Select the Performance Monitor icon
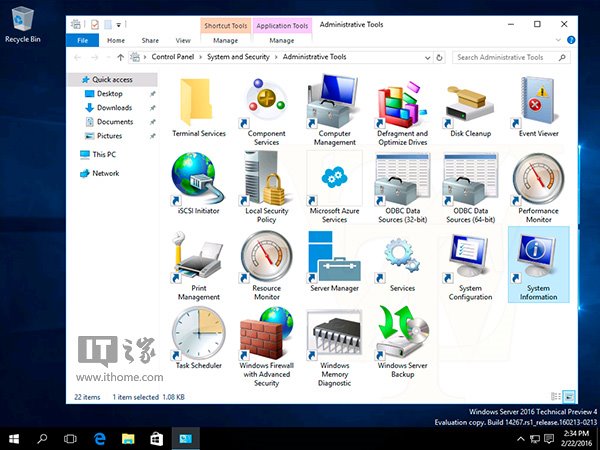Screen dimensions: 600x450 (x=538, y=188)
